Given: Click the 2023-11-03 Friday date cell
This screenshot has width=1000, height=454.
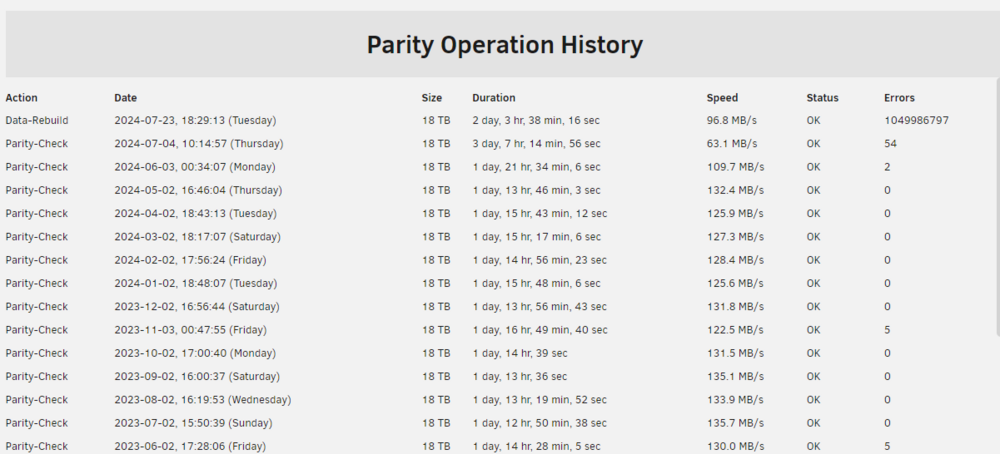Looking at the screenshot, I should [191, 330].
